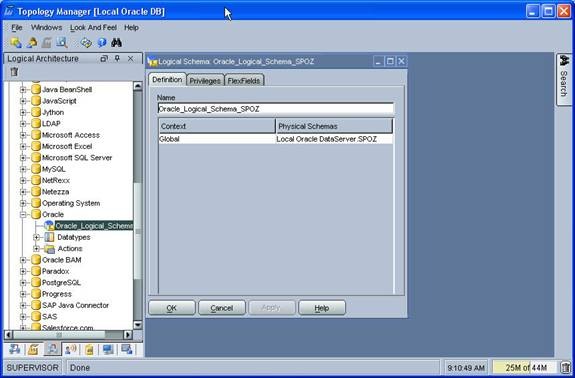Viewport: 575px width, 378px height.
Task: Maximize the Logical Schema inner window
Action: [390, 61]
